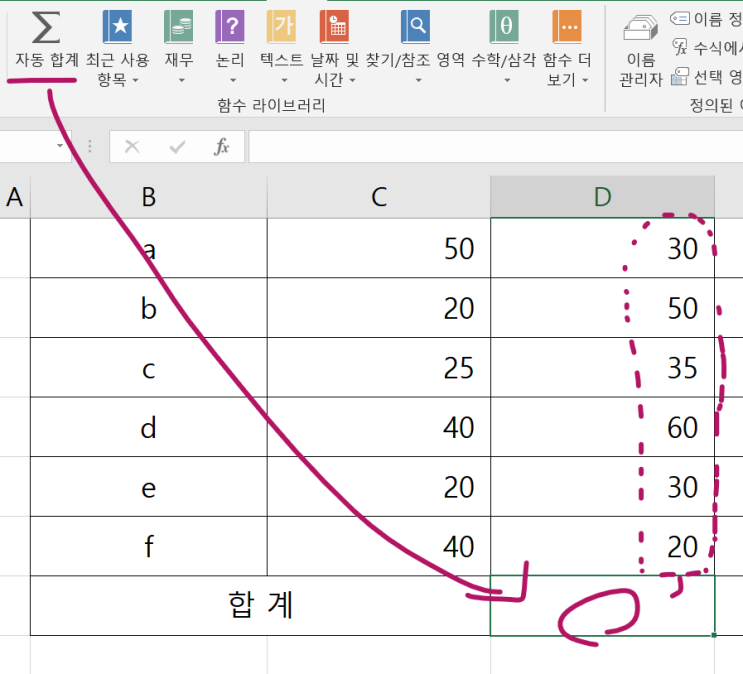The height and width of the screenshot is (674, 743).
Task: Click cell containing letter a
Action: click(x=149, y=248)
